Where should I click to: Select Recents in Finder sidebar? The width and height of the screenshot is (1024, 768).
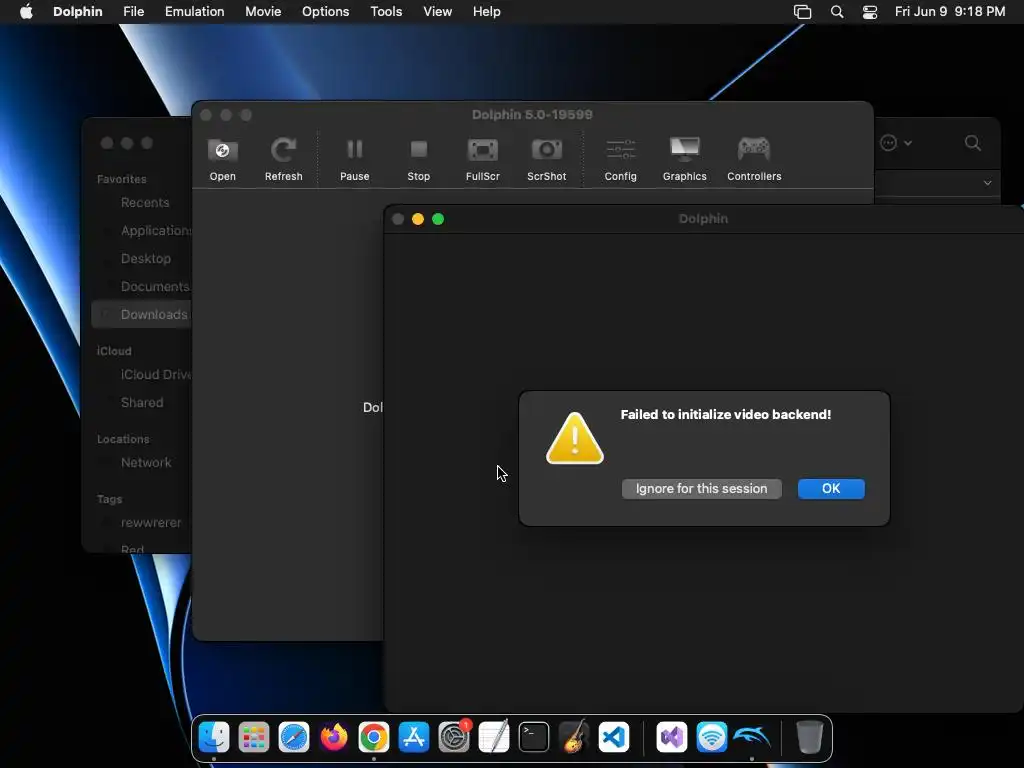pyautogui.click(x=145, y=202)
